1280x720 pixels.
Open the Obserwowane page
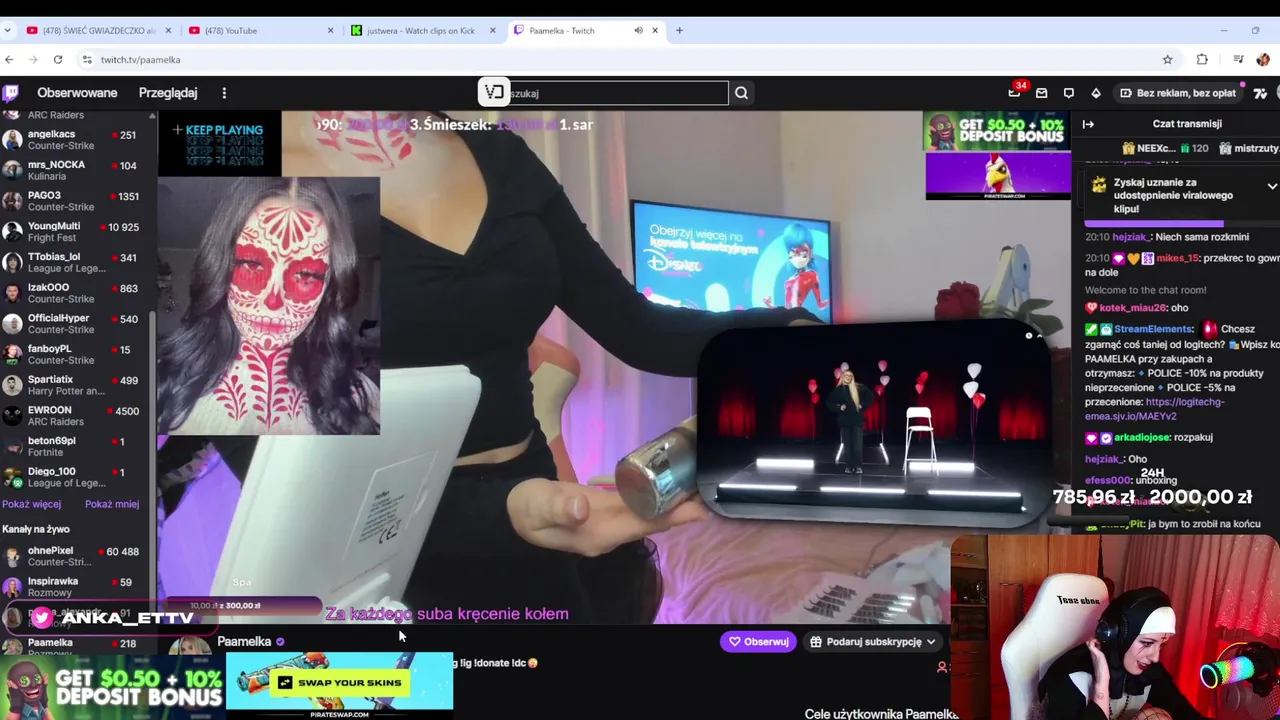click(77, 93)
